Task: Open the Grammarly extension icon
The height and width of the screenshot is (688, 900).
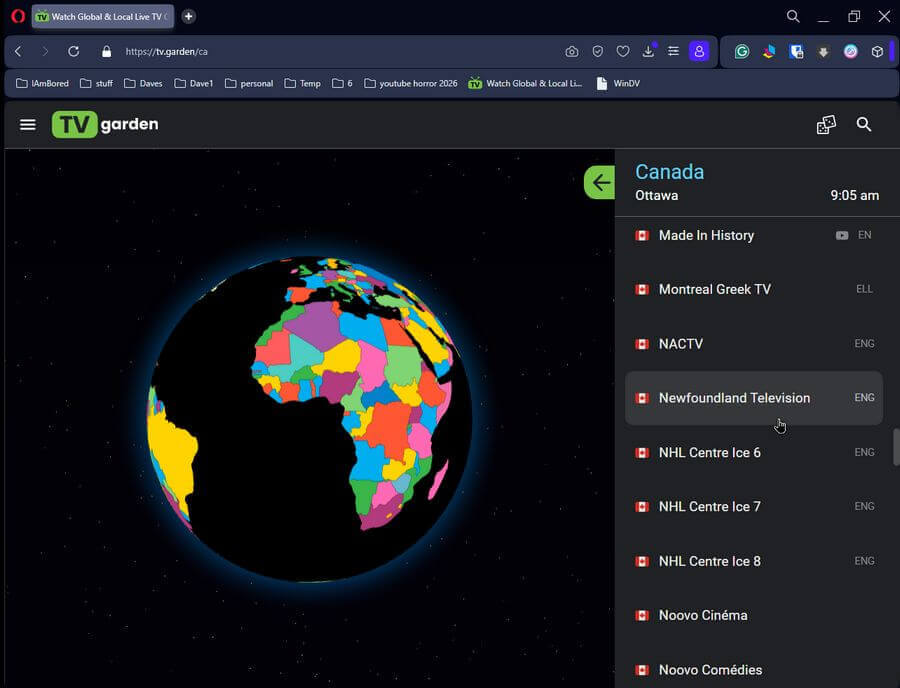Action: [x=742, y=51]
